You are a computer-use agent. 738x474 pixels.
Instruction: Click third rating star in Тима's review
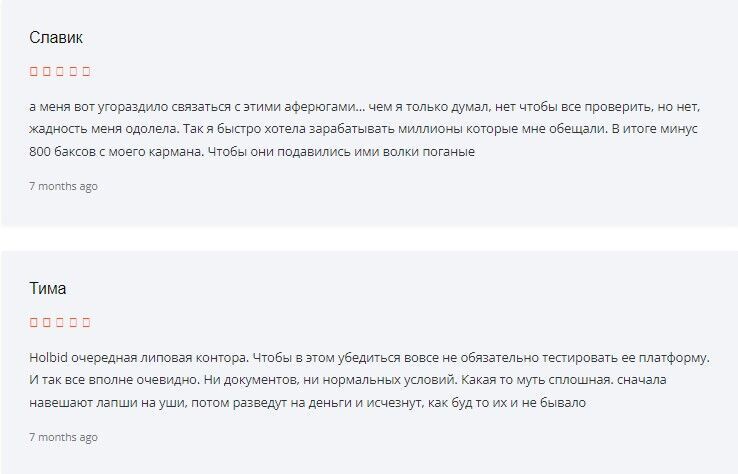pyautogui.click(x=60, y=322)
